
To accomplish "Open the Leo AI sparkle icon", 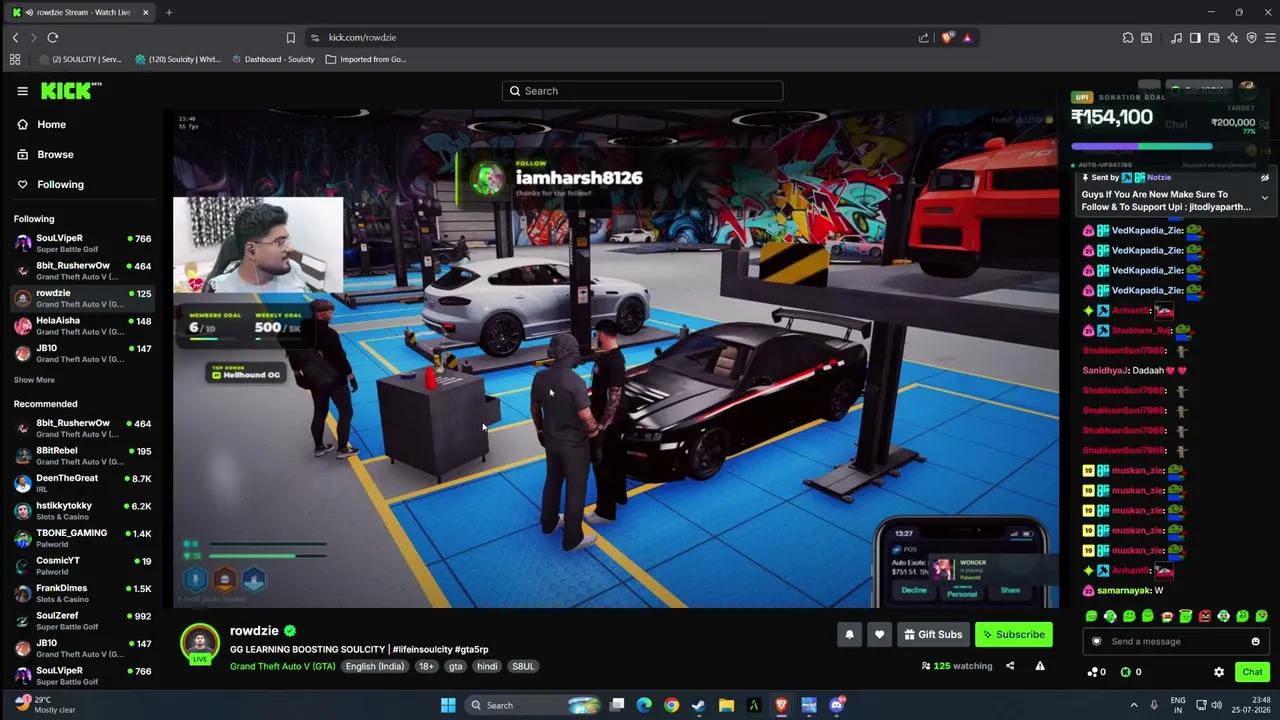I will pos(1233,38).
